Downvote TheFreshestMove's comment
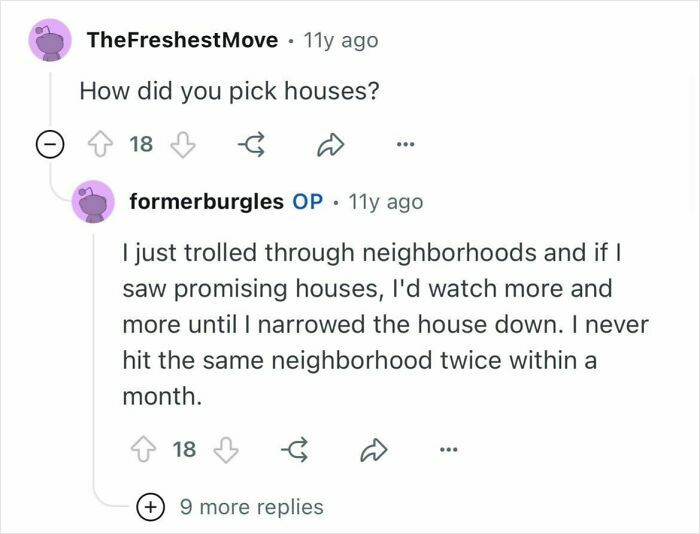 pos(183,144)
